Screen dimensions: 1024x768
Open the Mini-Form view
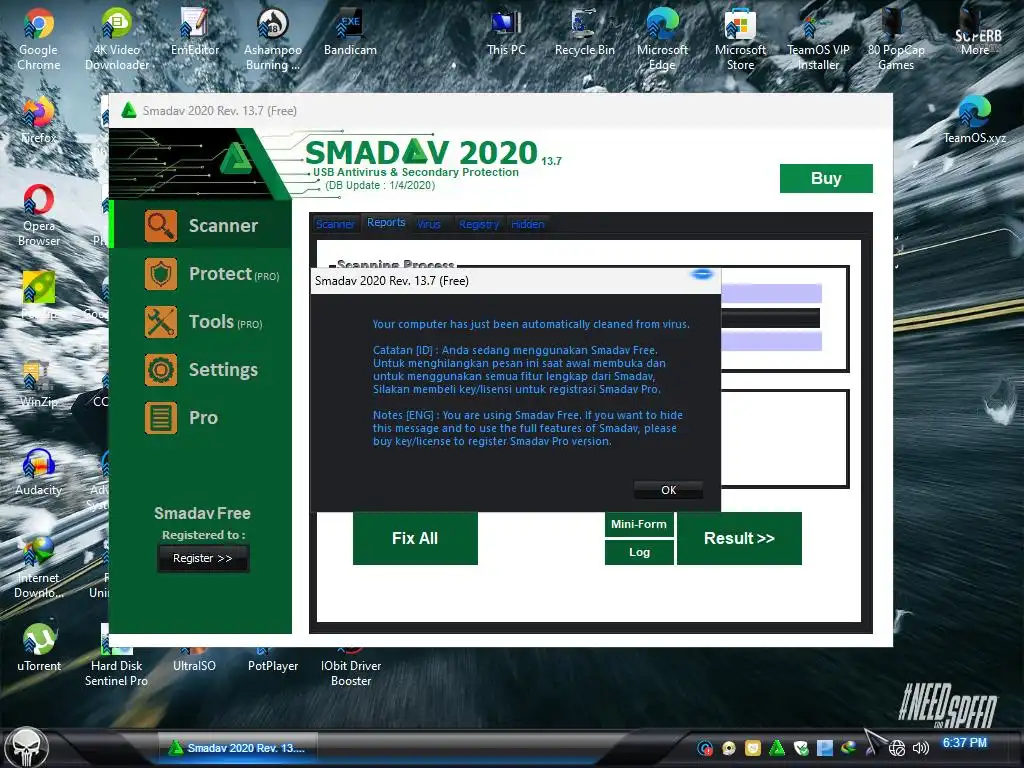point(639,524)
